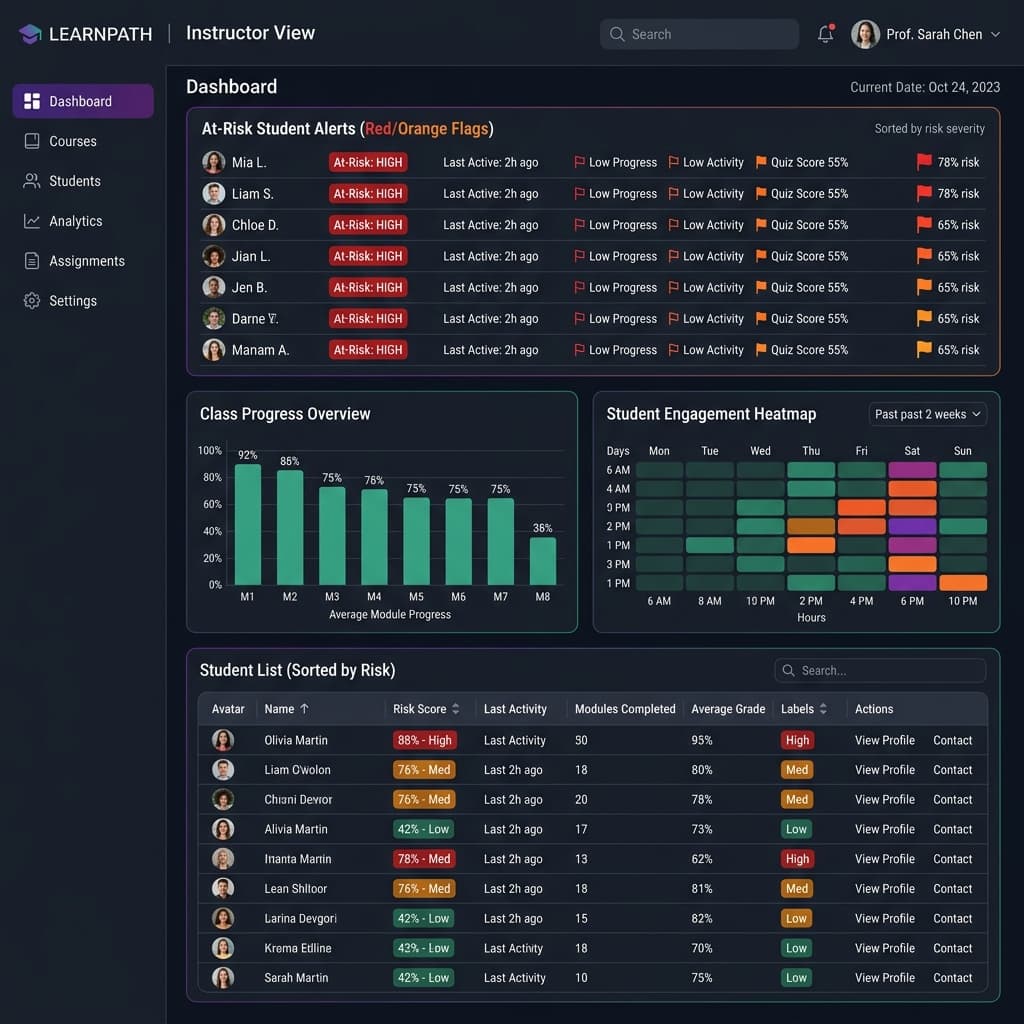
Task: Open the Past 2 weeks heatmap dropdown
Action: tap(927, 414)
